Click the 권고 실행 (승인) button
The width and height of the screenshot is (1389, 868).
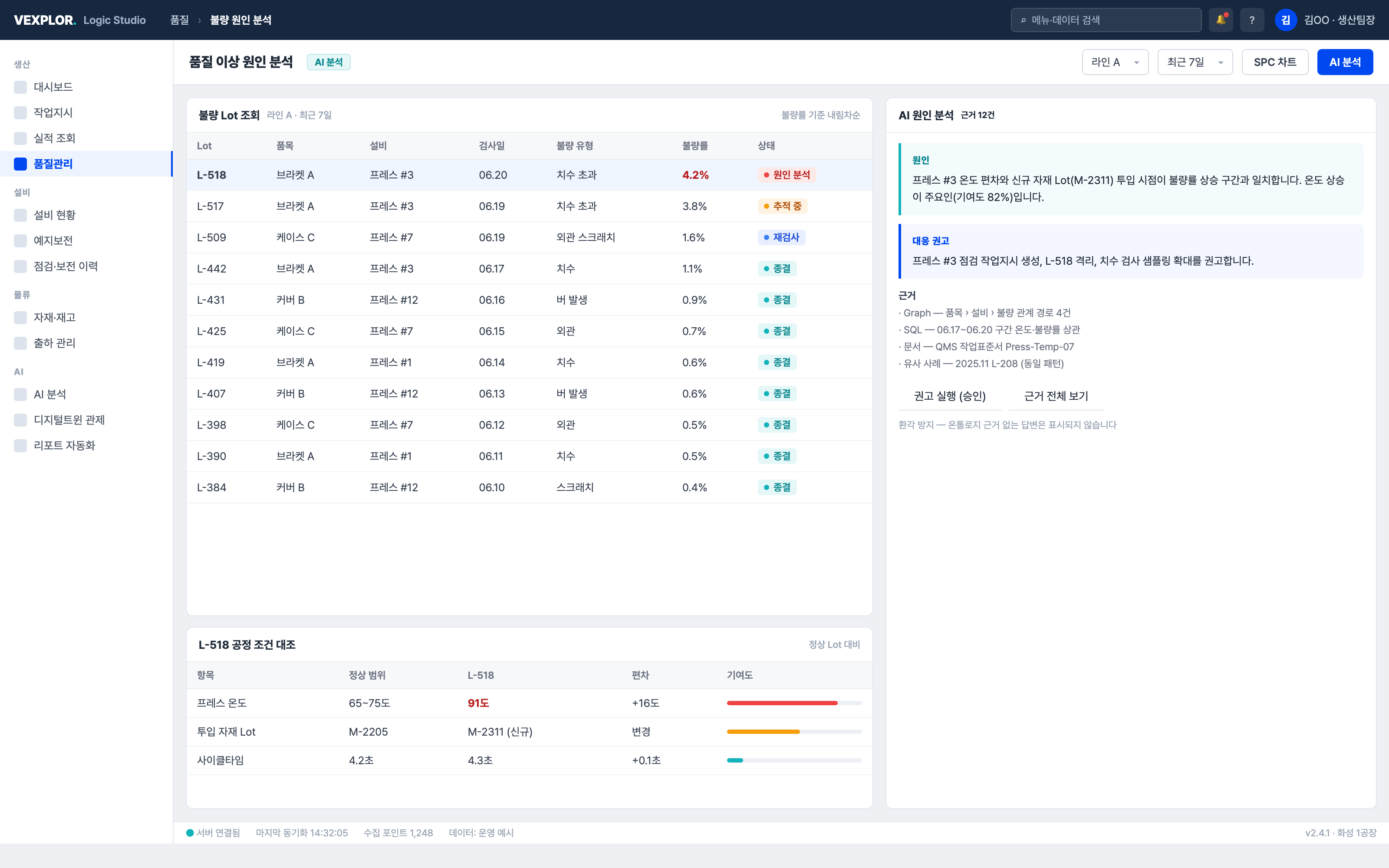[x=950, y=396]
